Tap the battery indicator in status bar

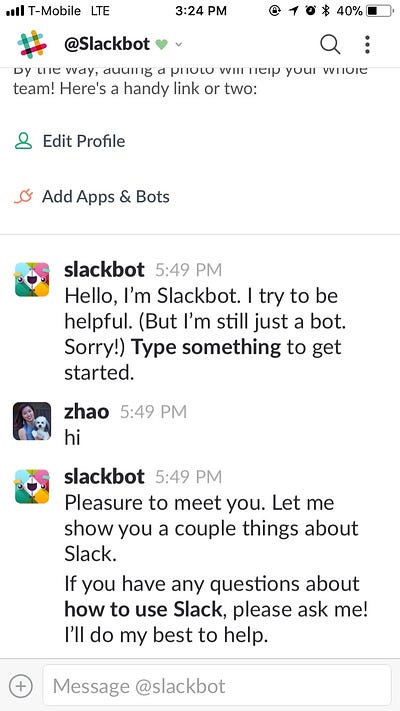coord(379,10)
